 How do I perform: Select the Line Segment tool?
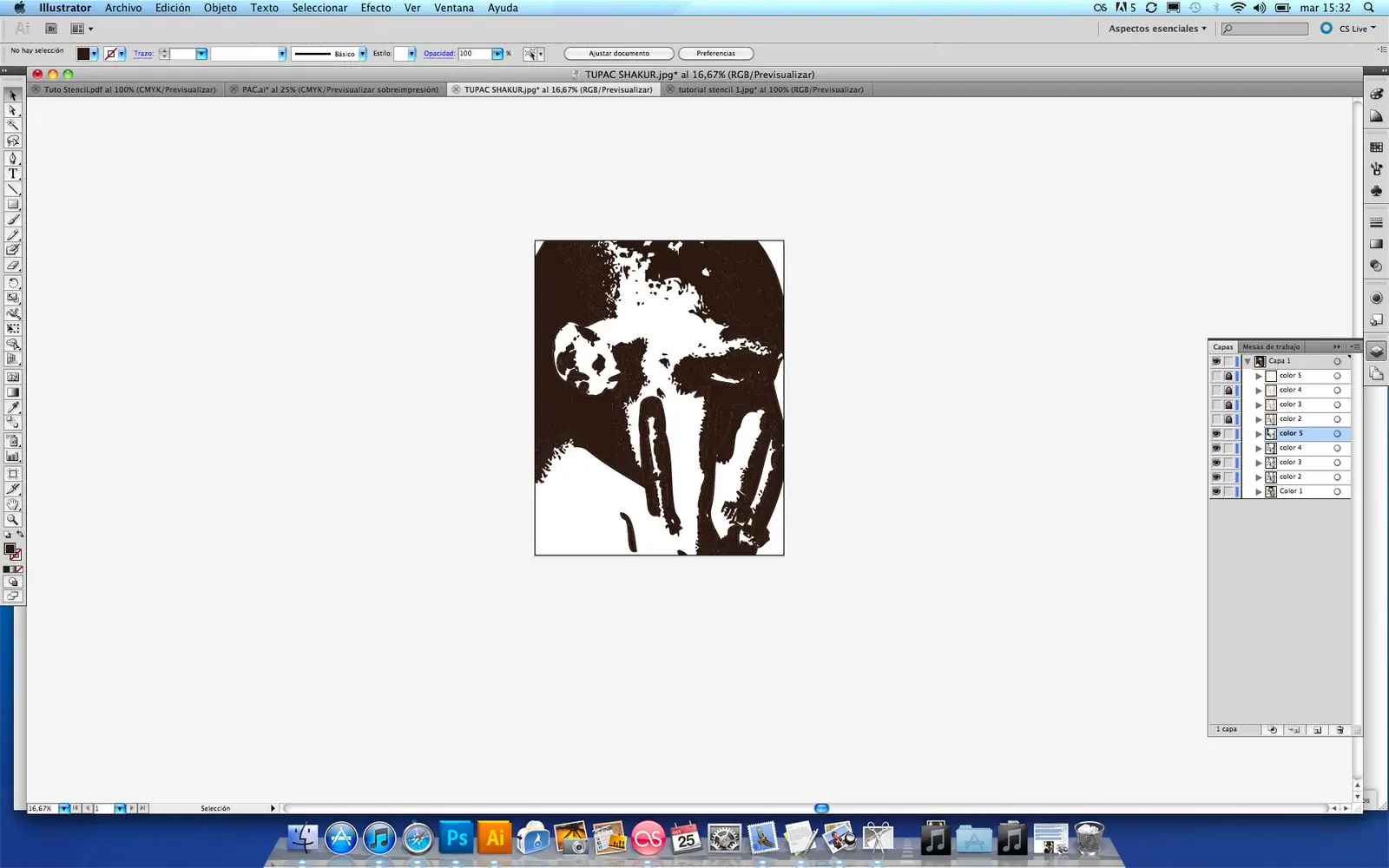point(13,188)
